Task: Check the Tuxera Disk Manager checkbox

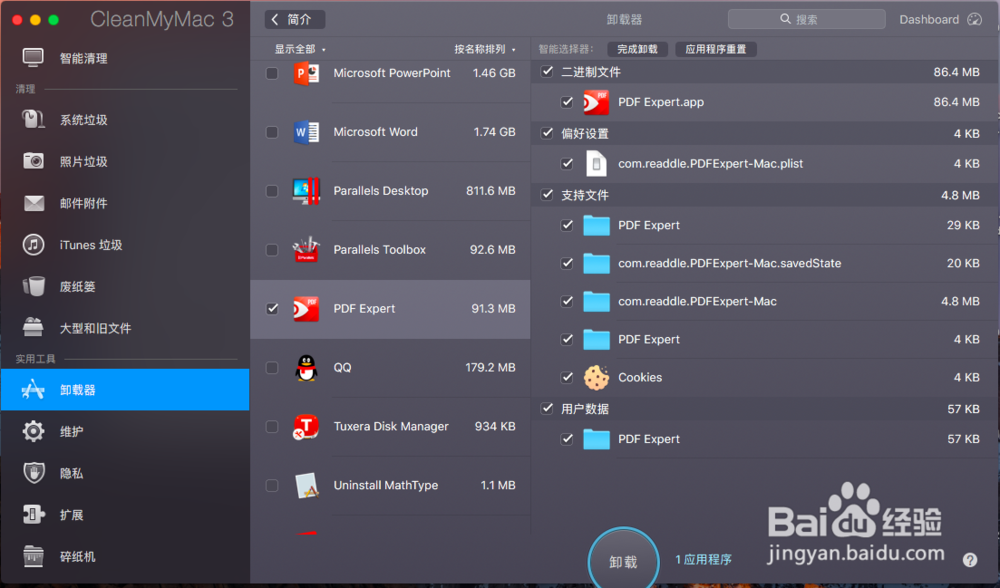Action: [x=272, y=426]
